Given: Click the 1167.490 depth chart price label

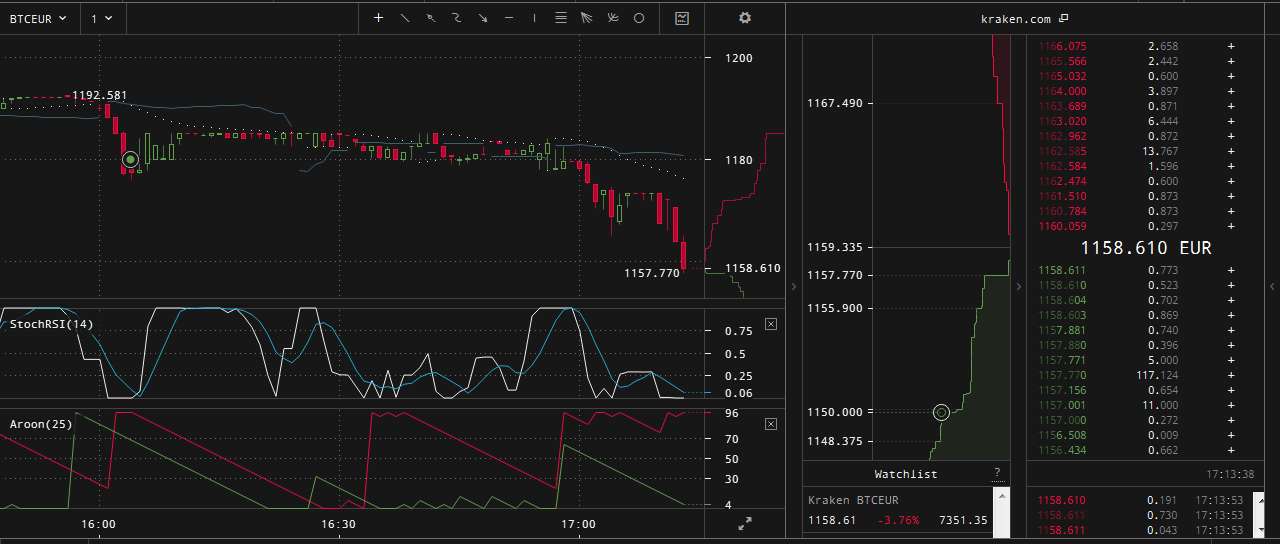Looking at the screenshot, I should coord(834,103).
